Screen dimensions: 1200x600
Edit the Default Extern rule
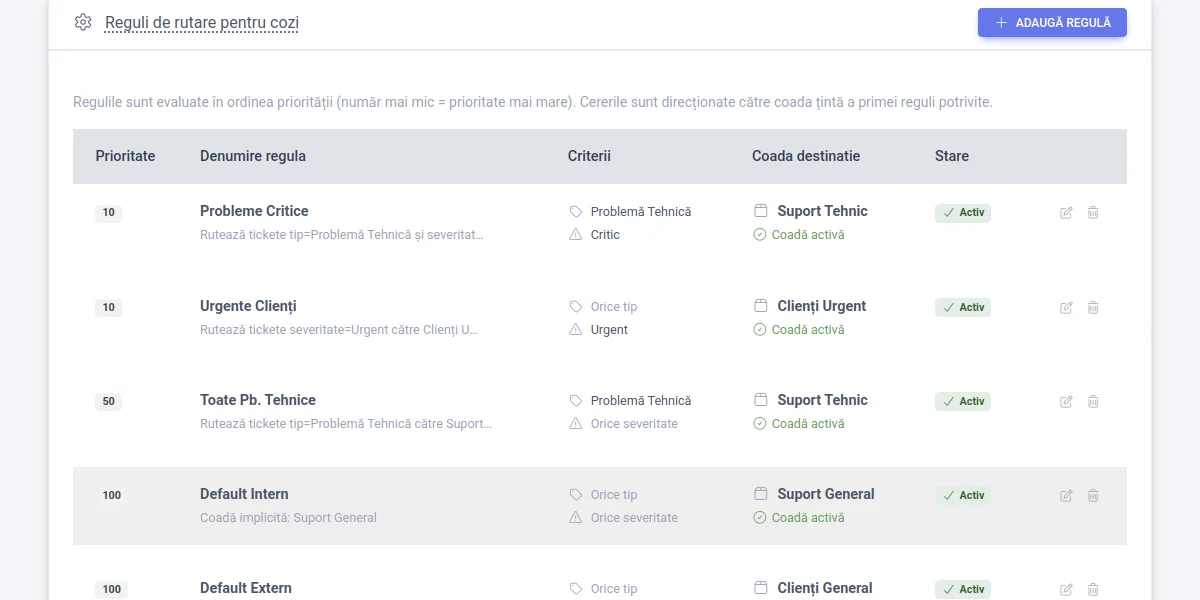(1066, 590)
